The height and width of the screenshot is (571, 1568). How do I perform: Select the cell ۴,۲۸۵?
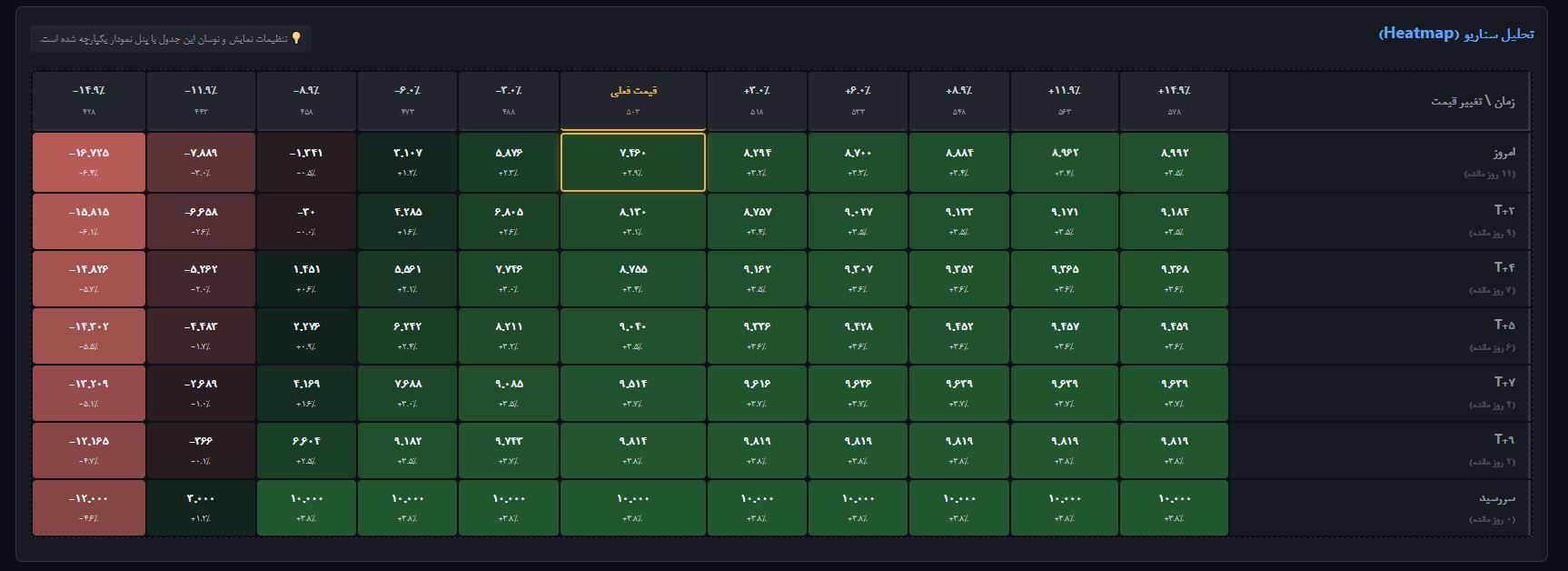coord(407,221)
